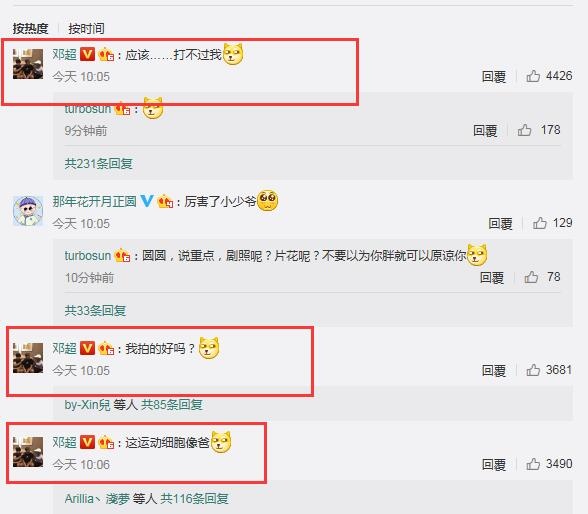Like the comment with 4426 likes

tap(533, 76)
